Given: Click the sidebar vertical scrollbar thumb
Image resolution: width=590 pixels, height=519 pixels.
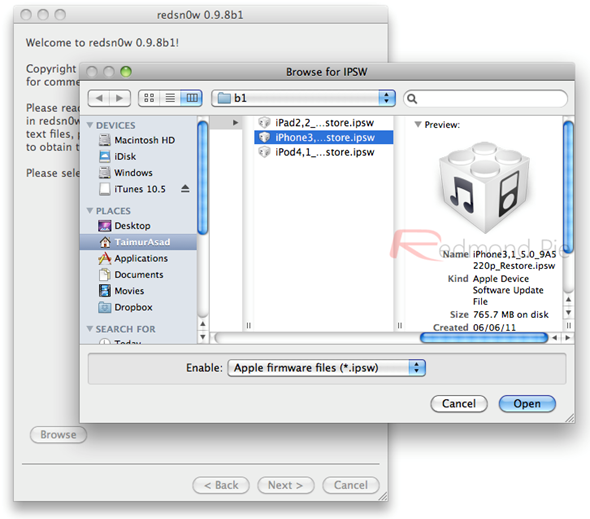Looking at the screenshot, I should point(202,177).
